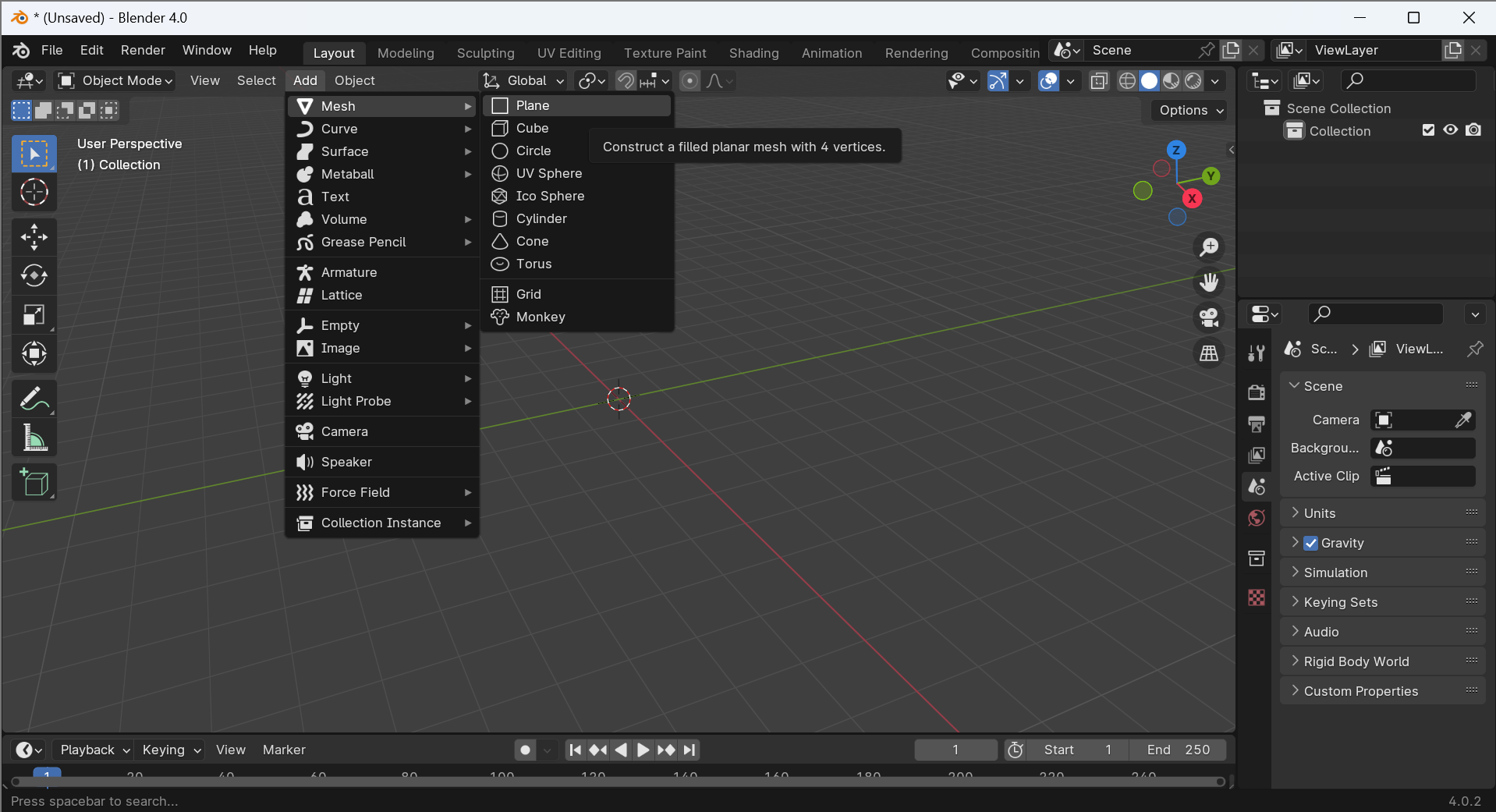The width and height of the screenshot is (1496, 812).
Task: Toggle show overlays button
Action: pyautogui.click(x=1049, y=80)
